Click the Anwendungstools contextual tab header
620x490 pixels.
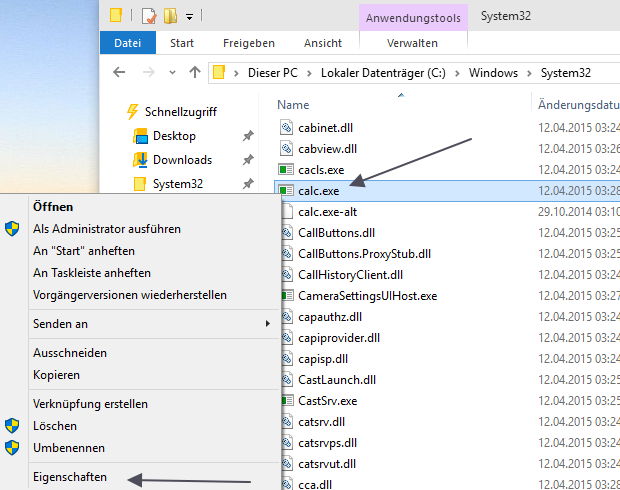coord(413,18)
